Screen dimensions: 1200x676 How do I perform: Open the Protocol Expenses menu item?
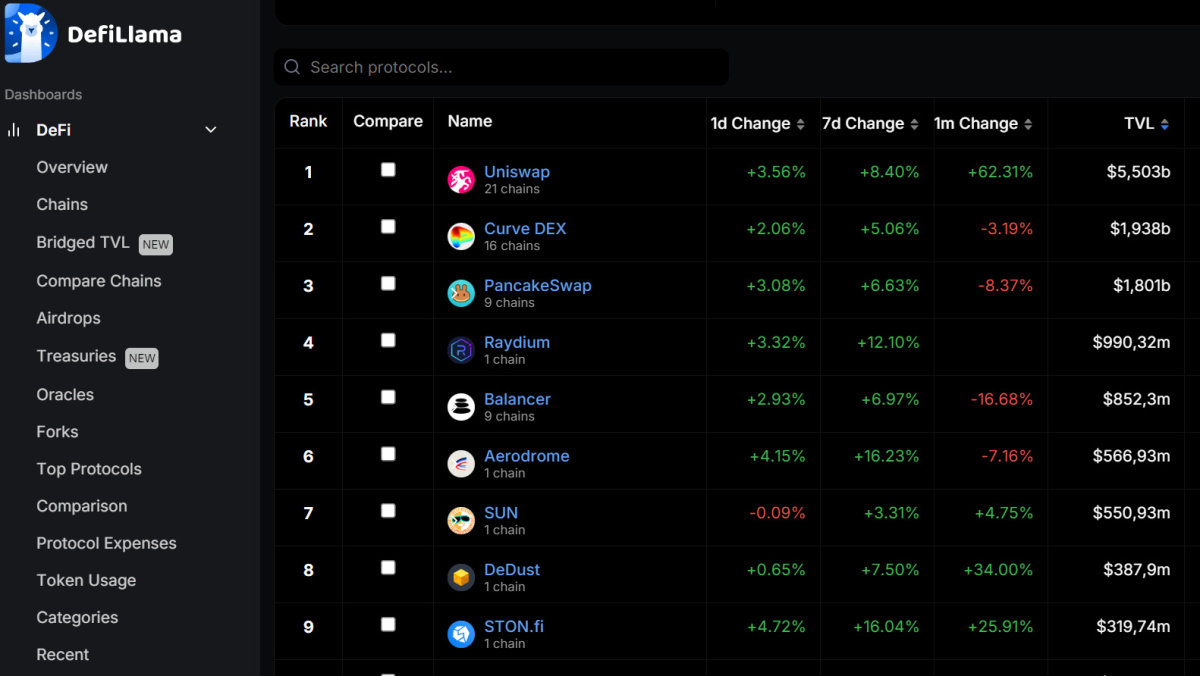coord(106,543)
